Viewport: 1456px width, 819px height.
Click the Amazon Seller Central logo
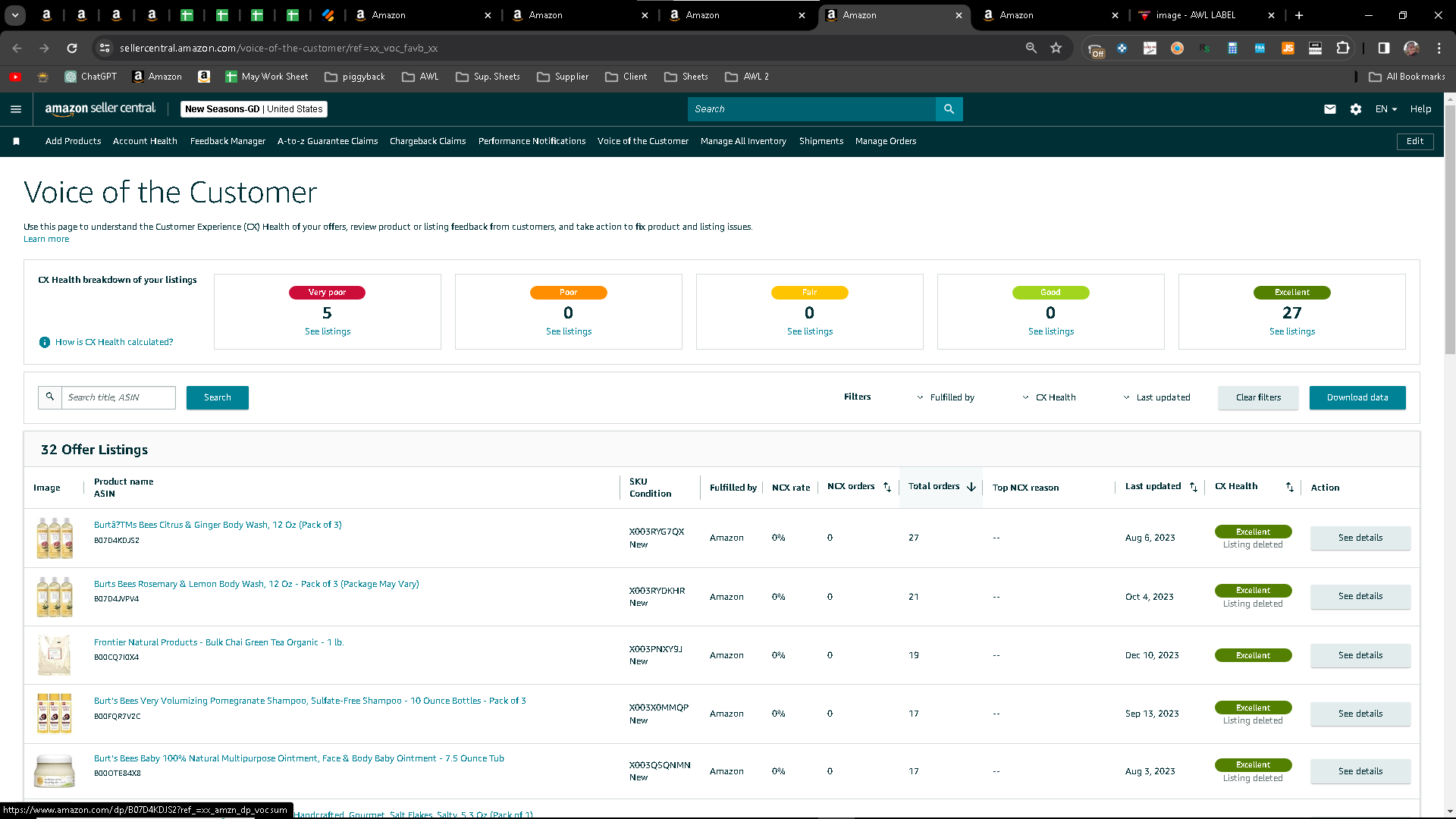100,109
